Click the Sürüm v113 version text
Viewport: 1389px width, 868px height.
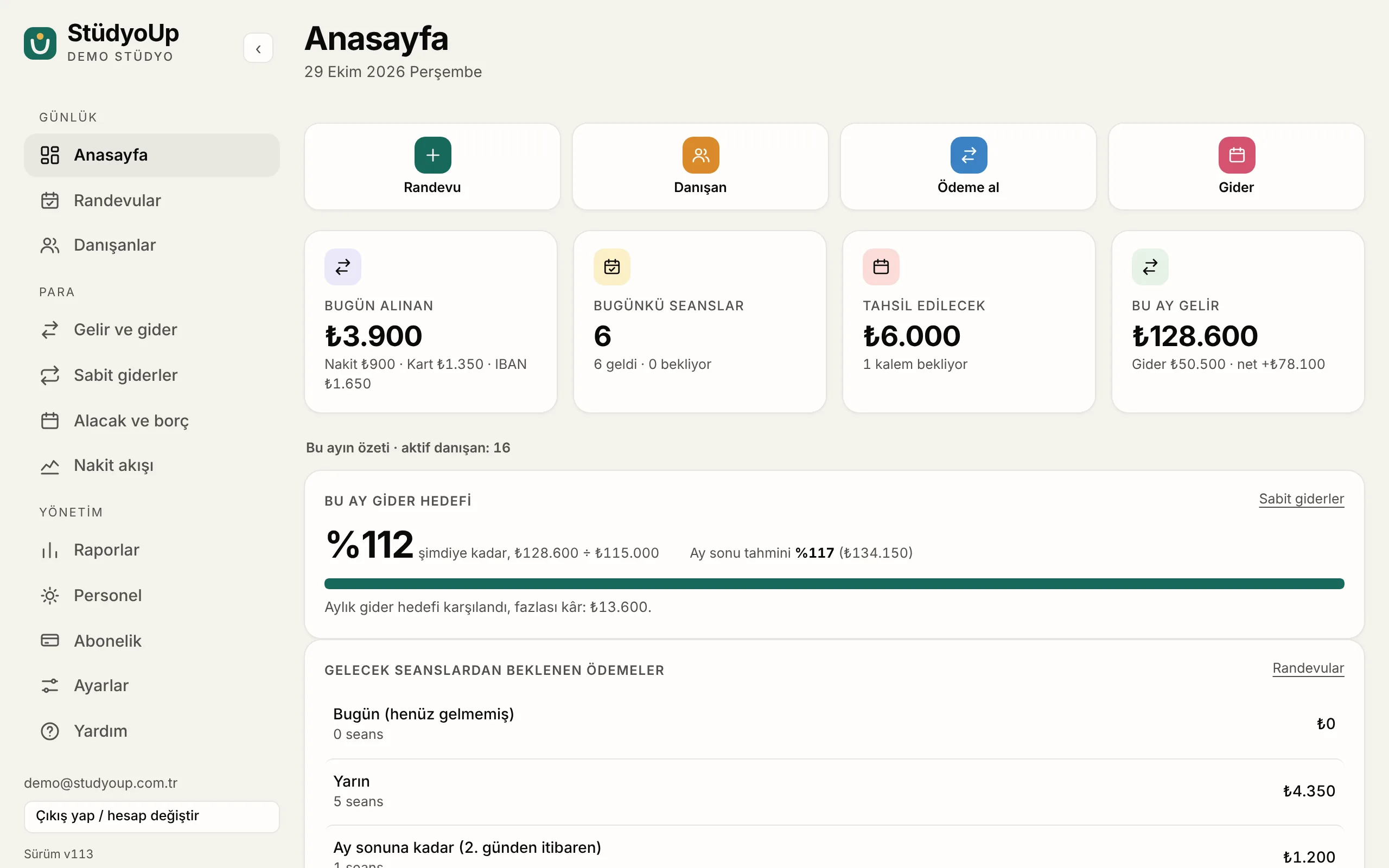coord(58,854)
